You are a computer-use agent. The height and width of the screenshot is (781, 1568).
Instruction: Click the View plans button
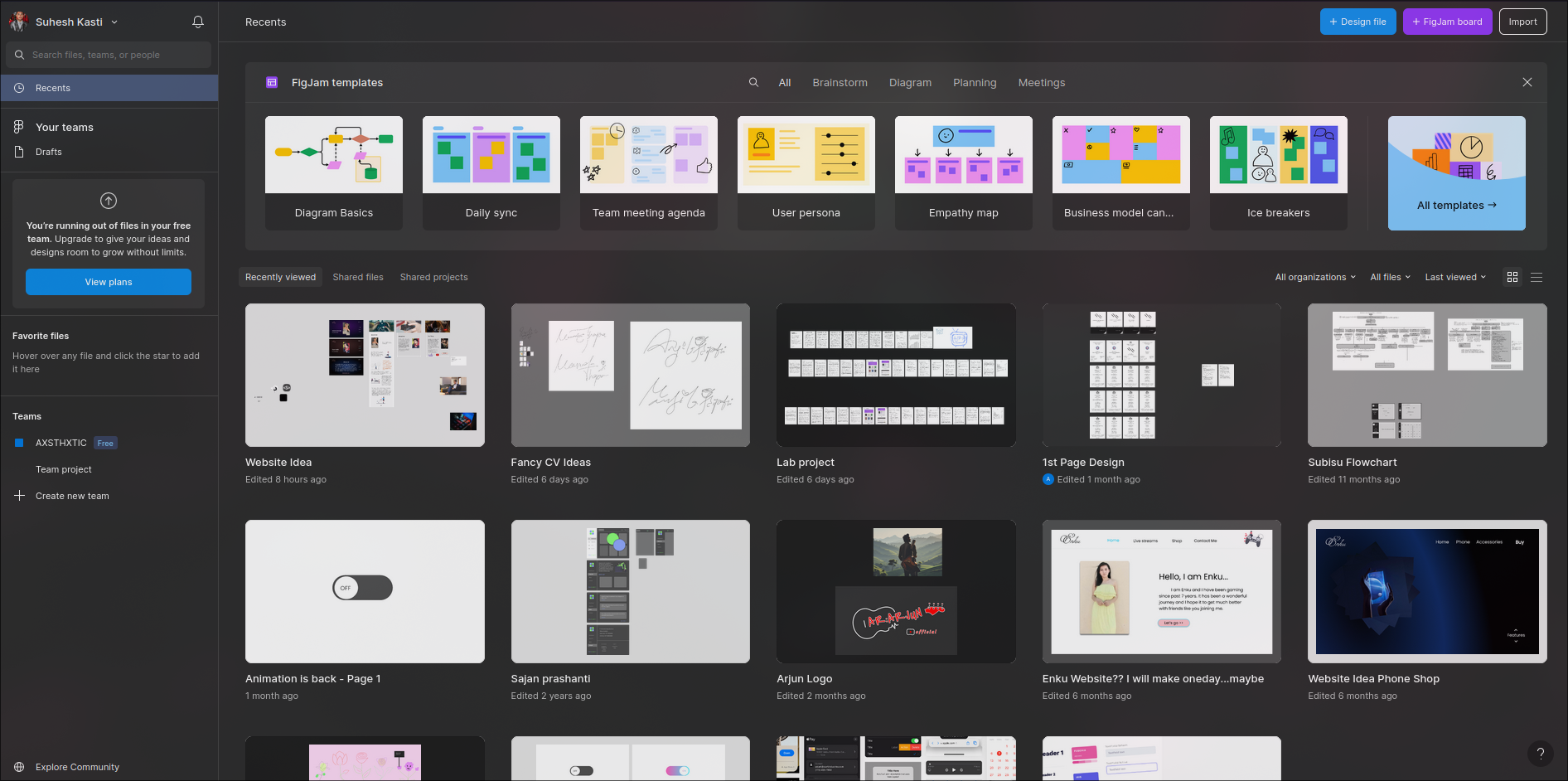click(x=109, y=282)
